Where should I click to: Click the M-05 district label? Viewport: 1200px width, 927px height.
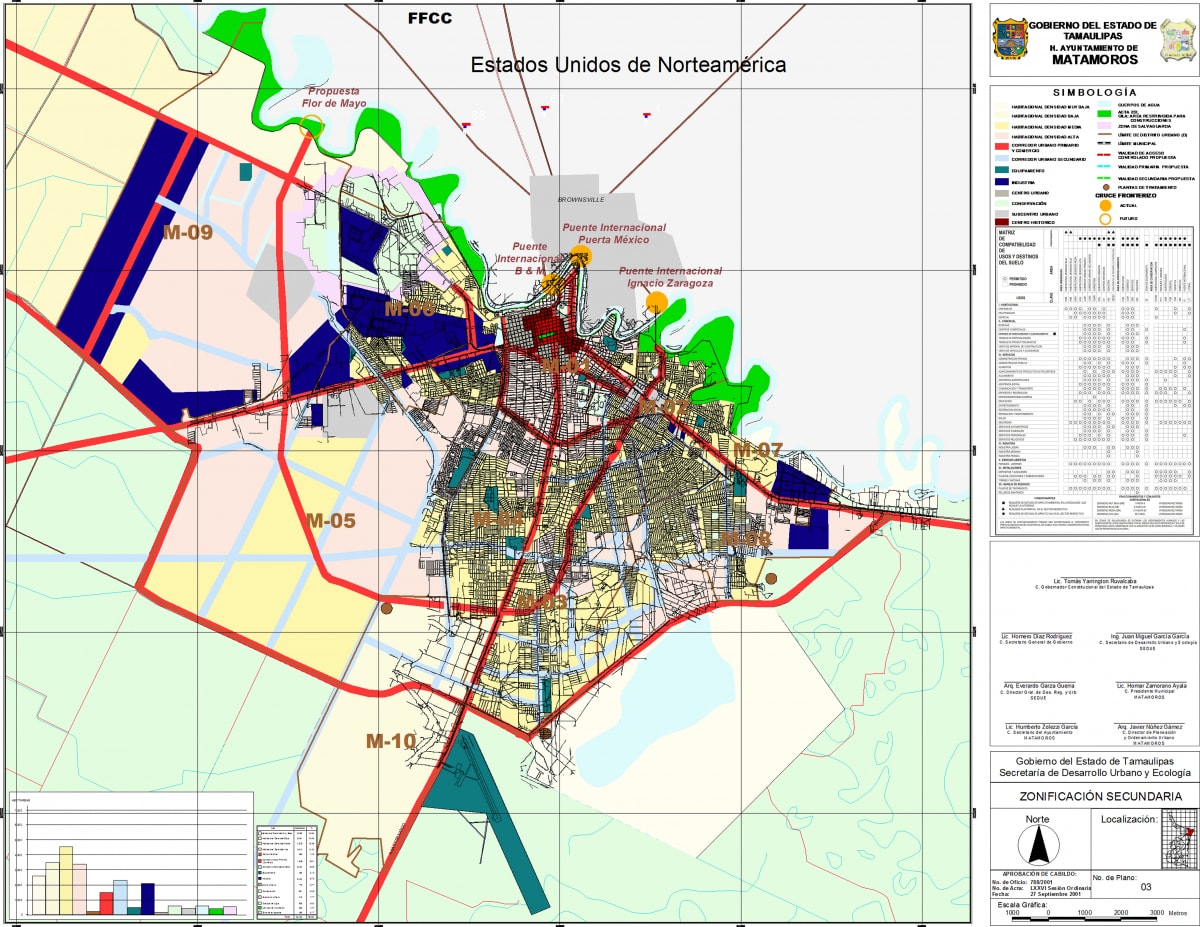331,520
